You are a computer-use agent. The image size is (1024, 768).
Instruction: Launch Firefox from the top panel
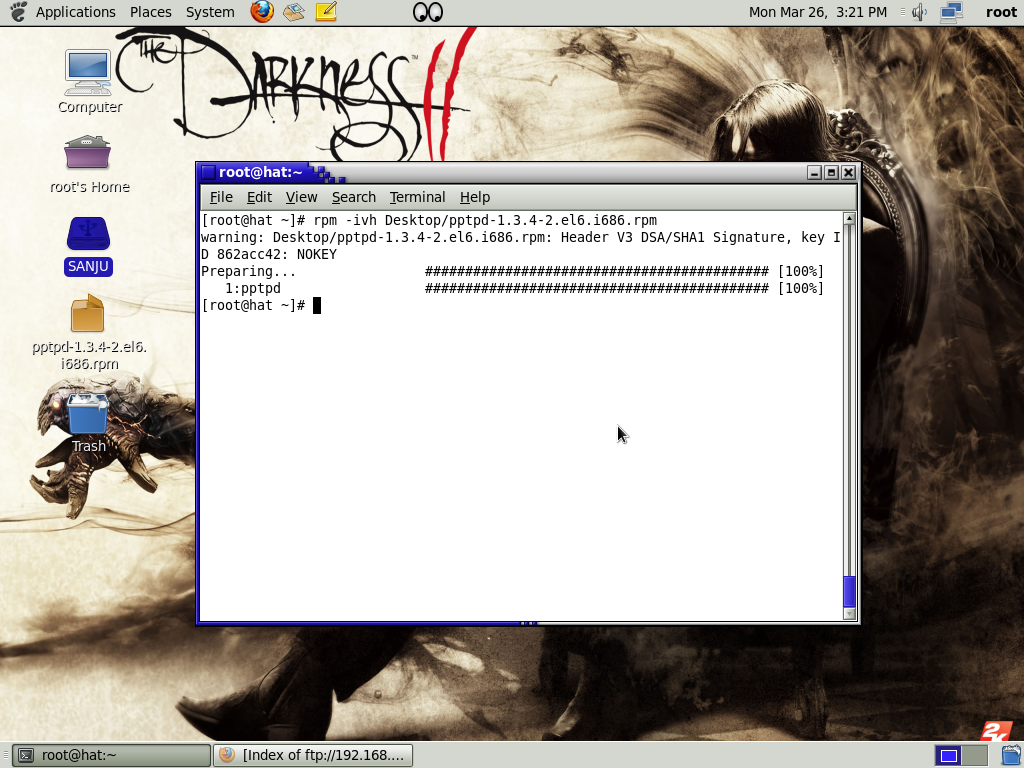262,12
